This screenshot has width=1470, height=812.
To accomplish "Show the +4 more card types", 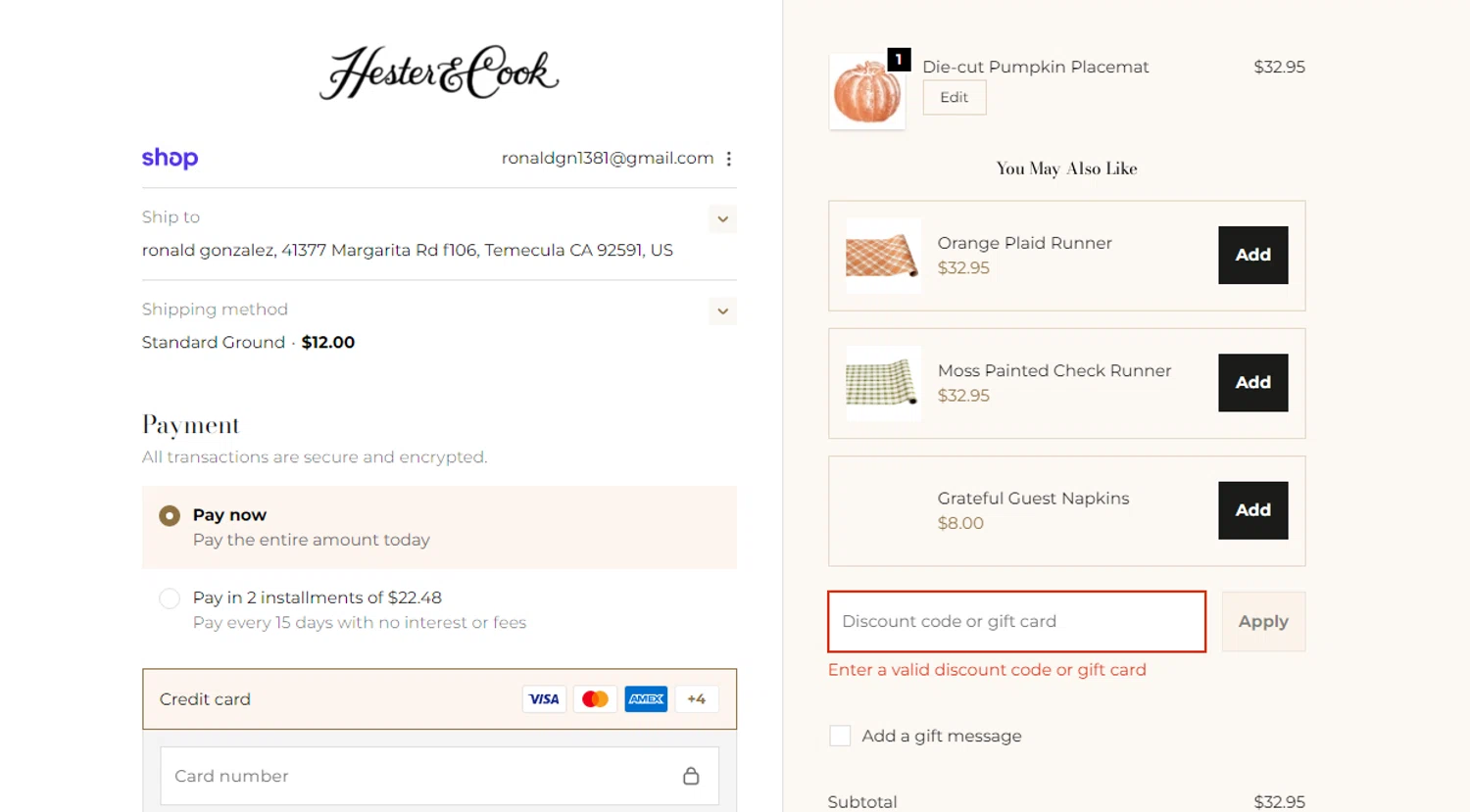I will click(x=697, y=699).
